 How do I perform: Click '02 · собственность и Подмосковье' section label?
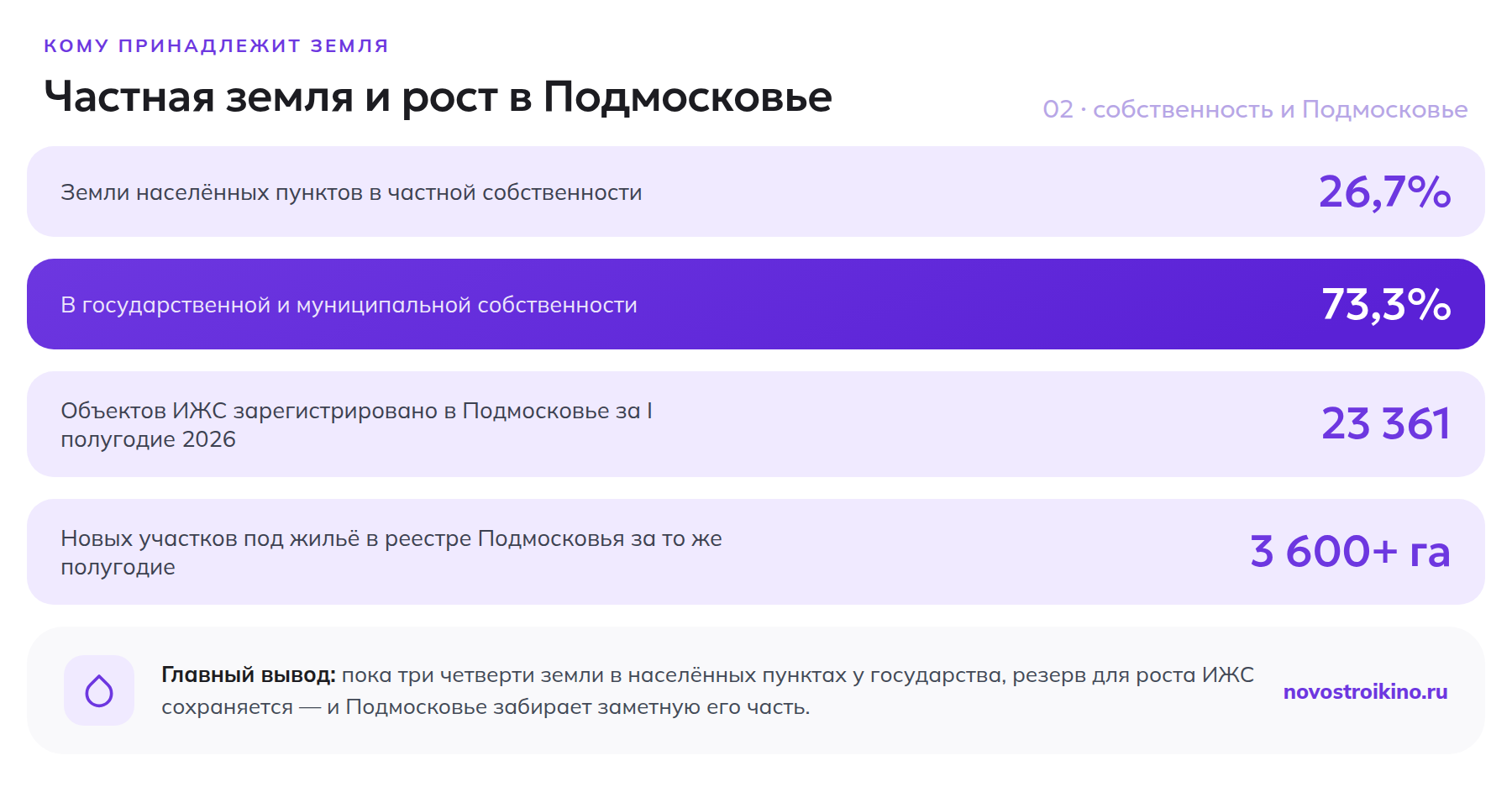tap(1255, 109)
